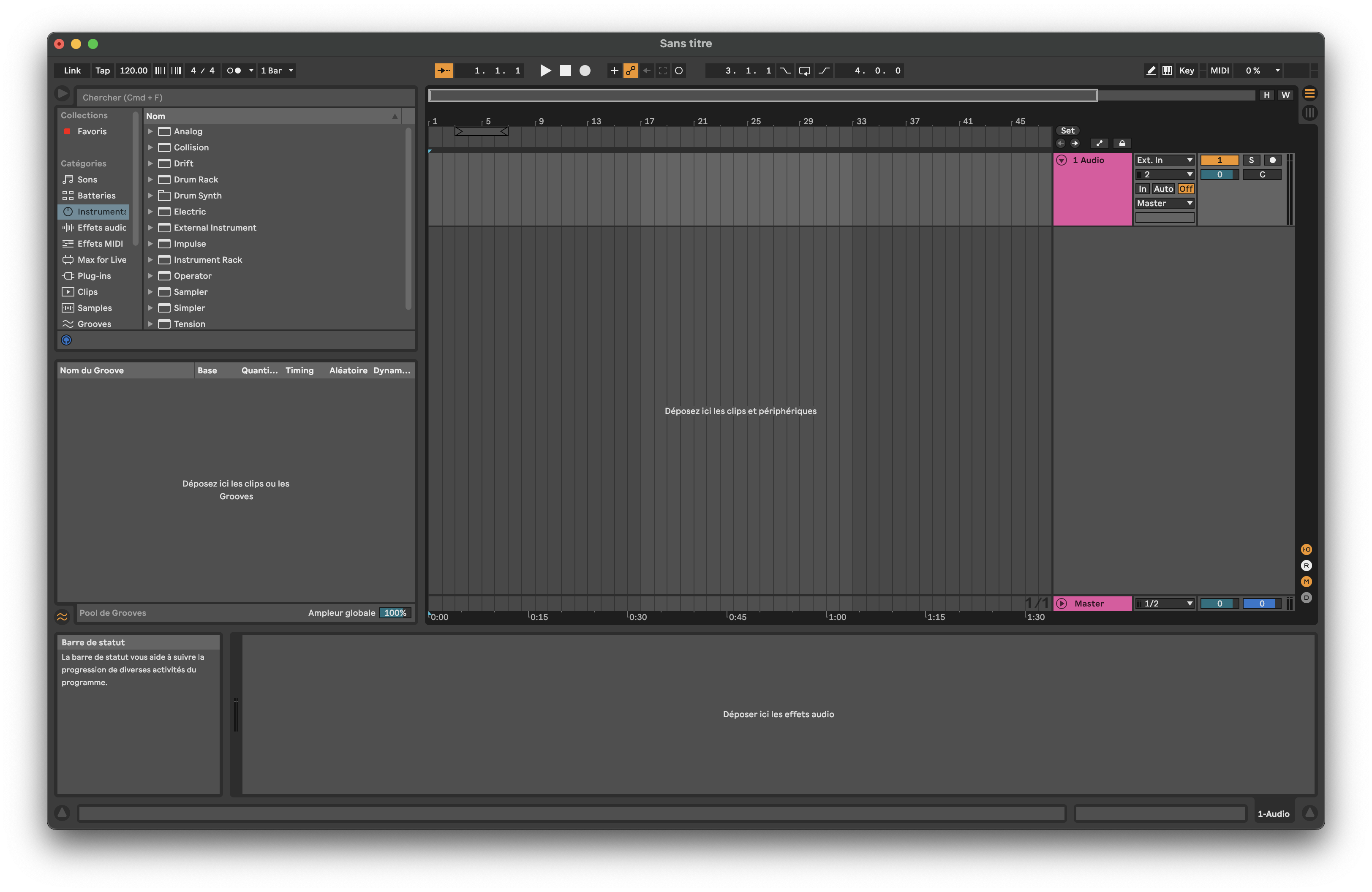
Task: Click the browser preview headphone icon
Action: pos(66,340)
